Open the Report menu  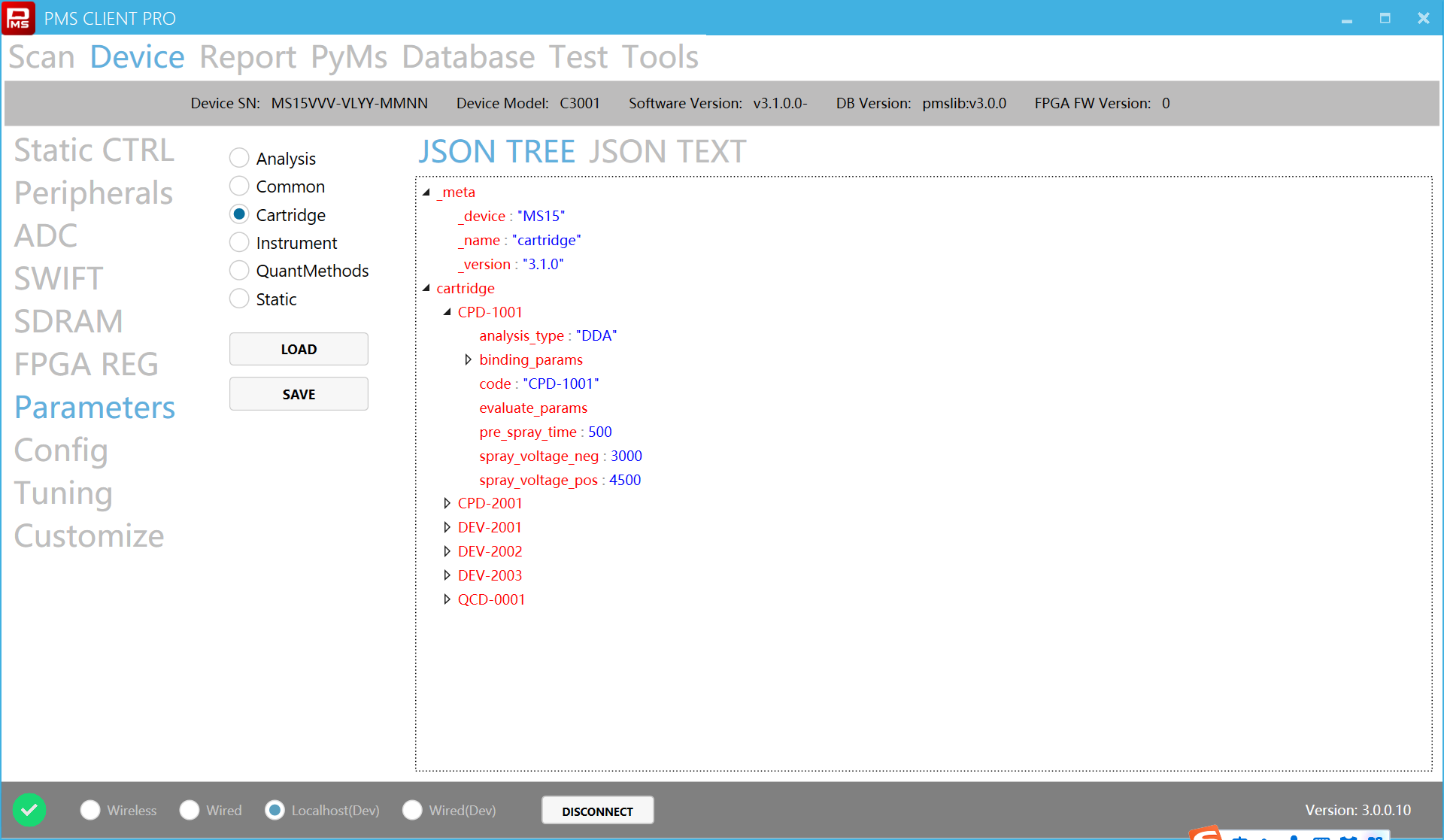[247, 57]
